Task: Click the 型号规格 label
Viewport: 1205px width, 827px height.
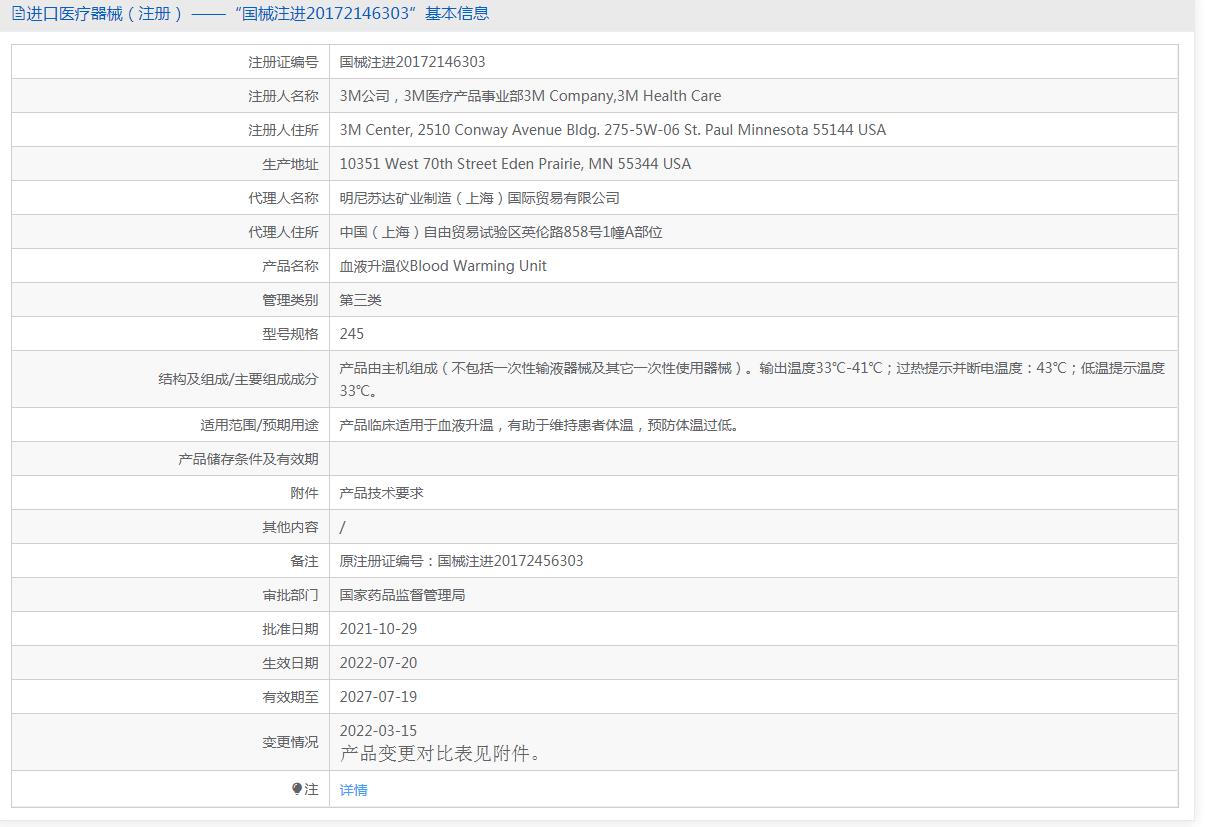Action: [291, 334]
